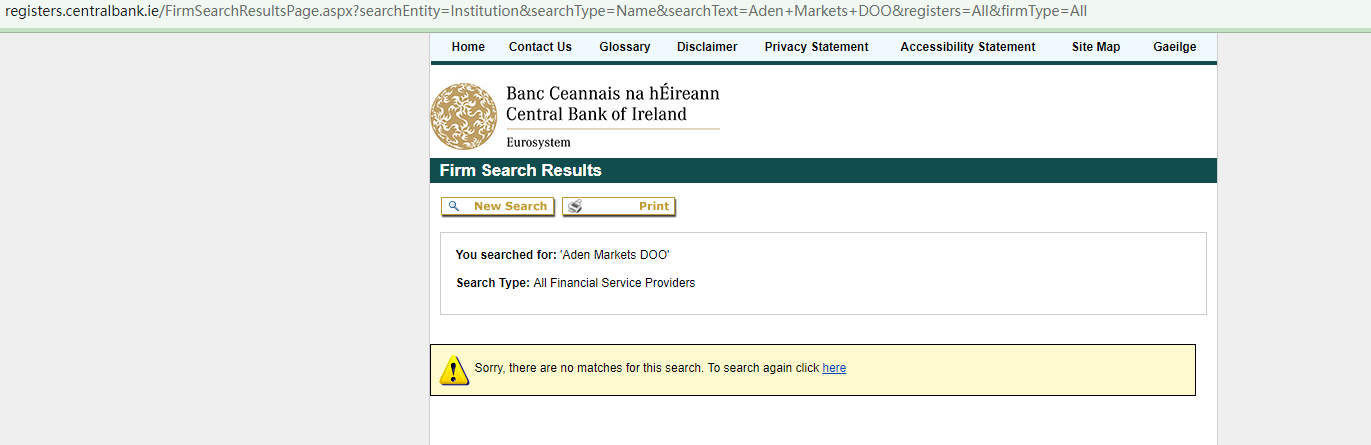Click the 'Aden Markets DOO' search term text
Image resolution: width=1371 pixels, height=445 pixels.
coord(614,255)
